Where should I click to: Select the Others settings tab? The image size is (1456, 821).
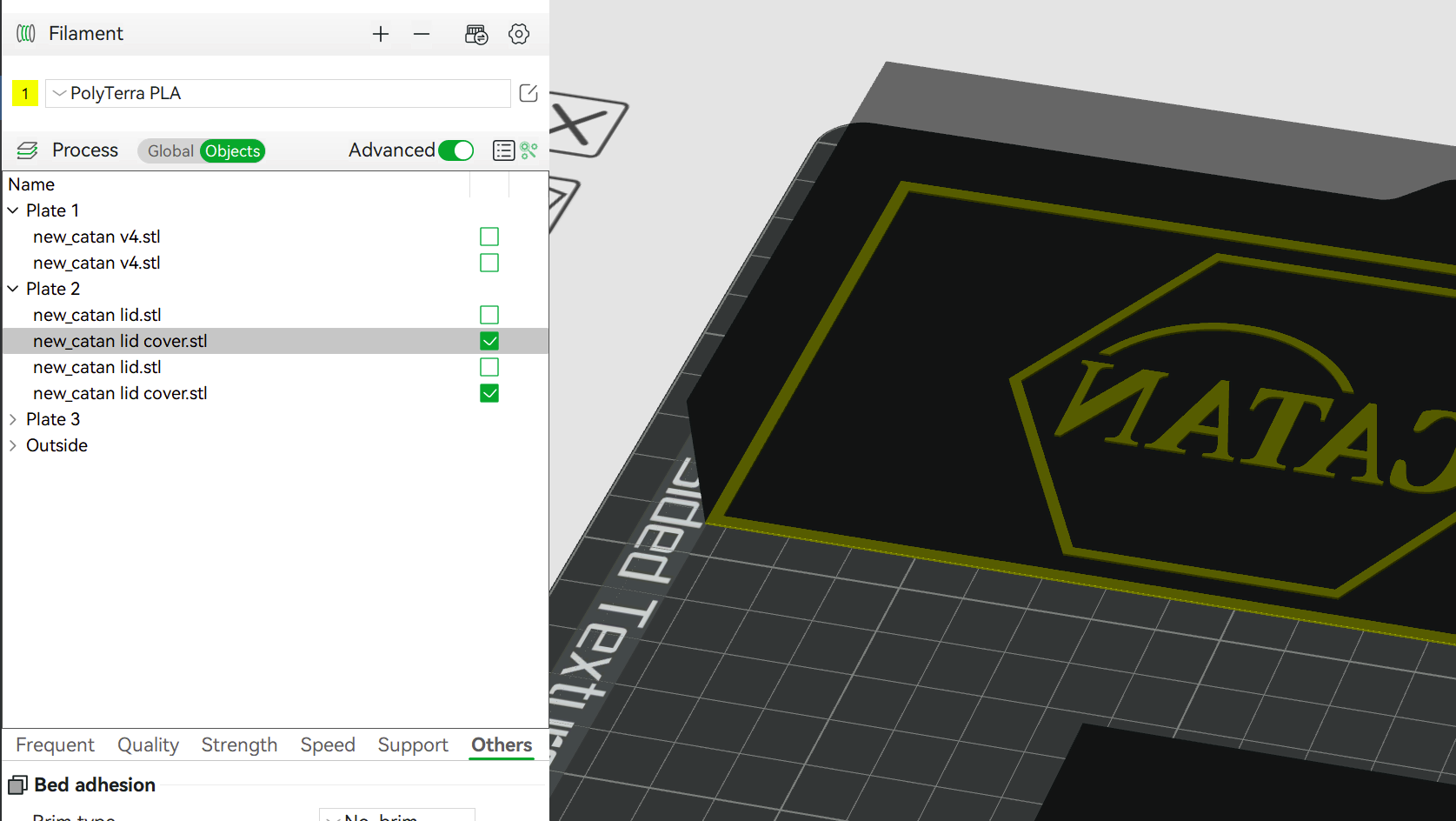pyautogui.click(x=502, y=745)
